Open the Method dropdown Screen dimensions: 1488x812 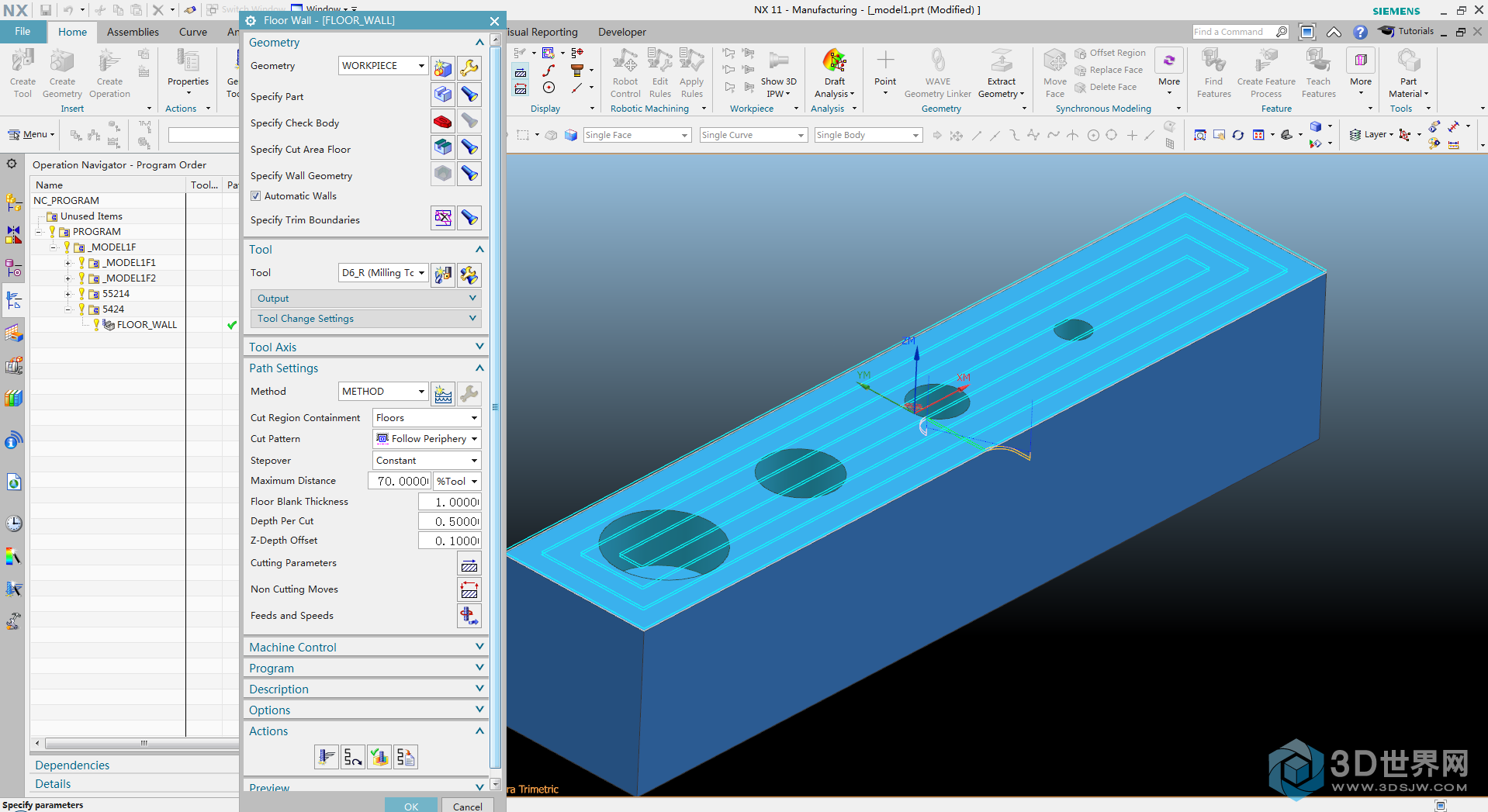(383, 392)
